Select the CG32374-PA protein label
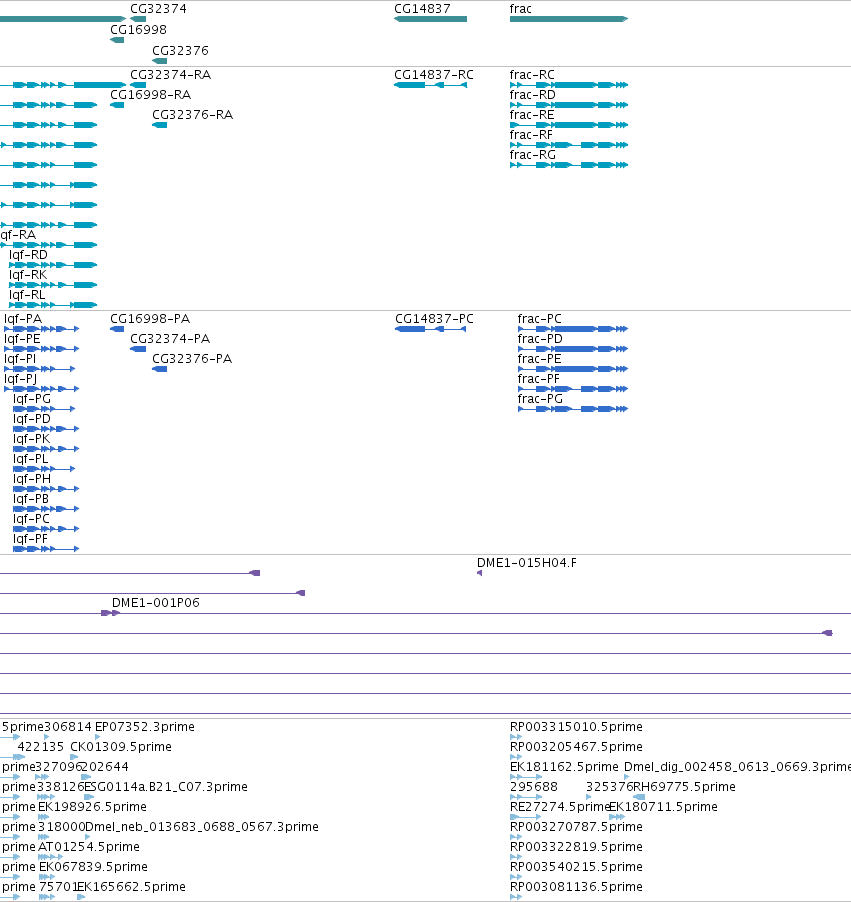Screen dimensions: 851x902 (x=170, y=339)
